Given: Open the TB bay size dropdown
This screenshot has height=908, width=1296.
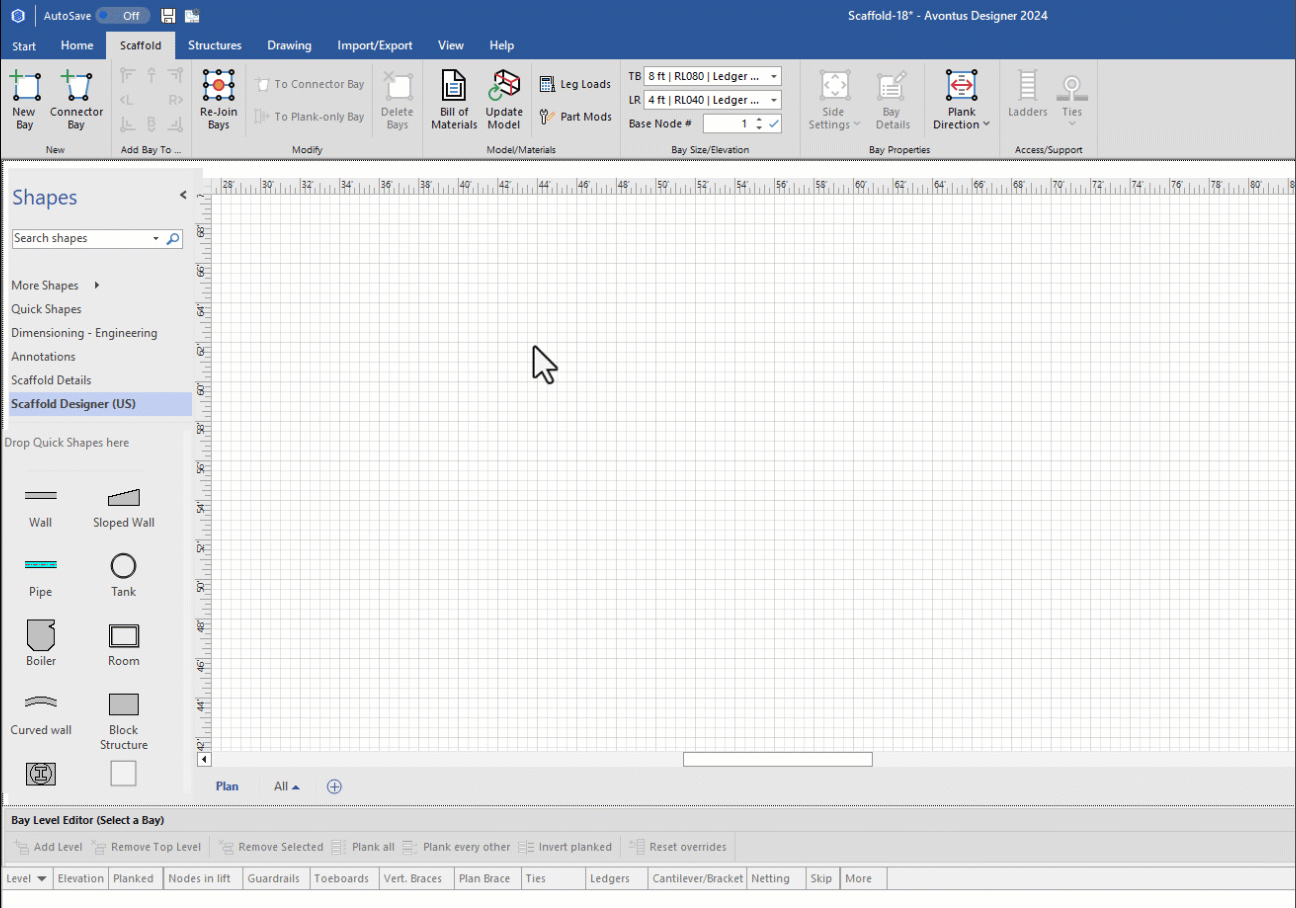Looking at the screenshot, I should point(774,76).
